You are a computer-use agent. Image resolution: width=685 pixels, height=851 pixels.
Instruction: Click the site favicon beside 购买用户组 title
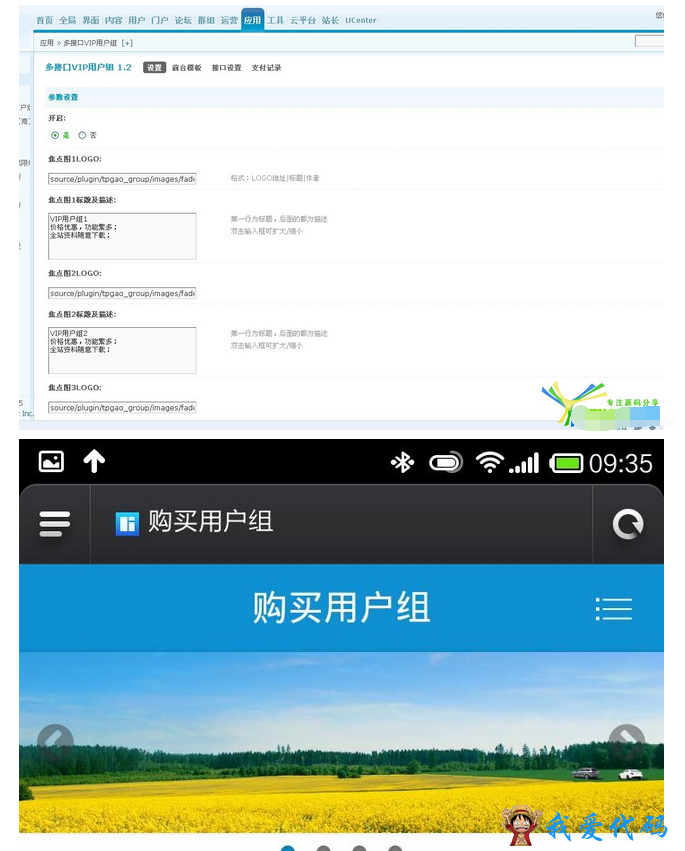(128, 524)
